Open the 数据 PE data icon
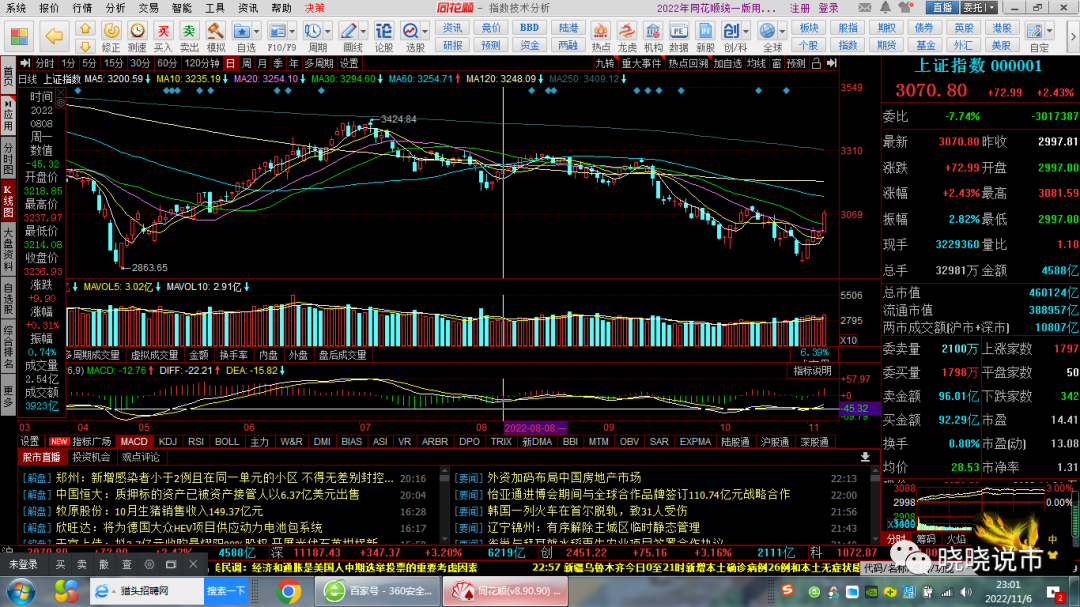 (x=678, y=31)
